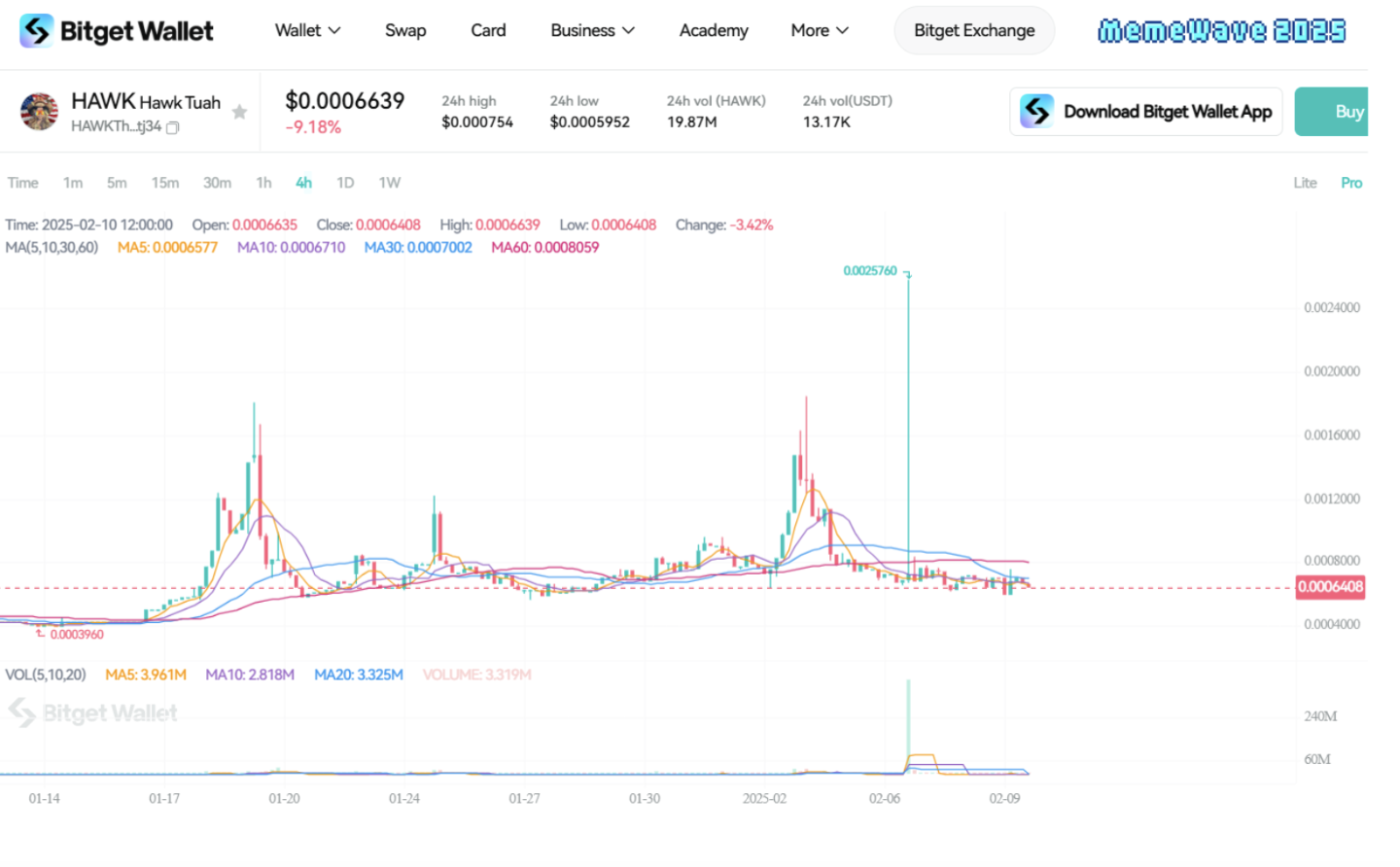Dim the VOLUME indicator label
This screenshot has height=867, width=1400.
[476, 674]
